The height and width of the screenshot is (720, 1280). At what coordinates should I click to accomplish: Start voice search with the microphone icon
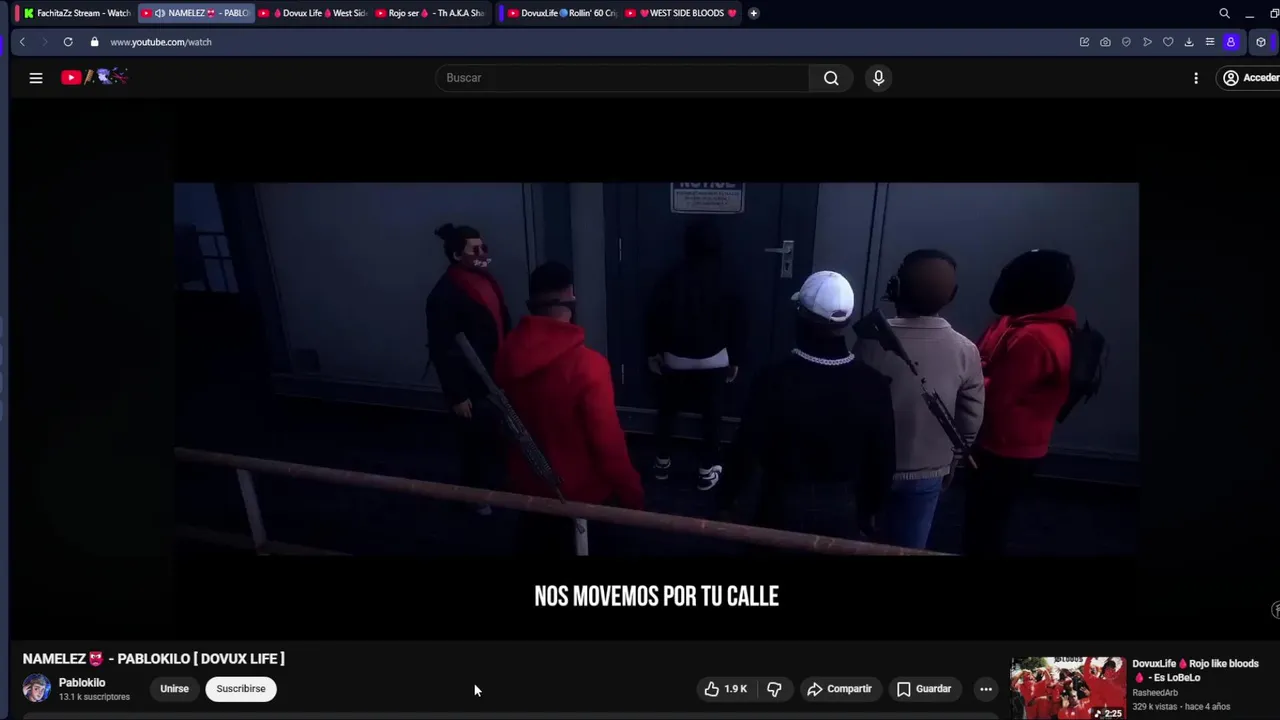pos(878,78)
